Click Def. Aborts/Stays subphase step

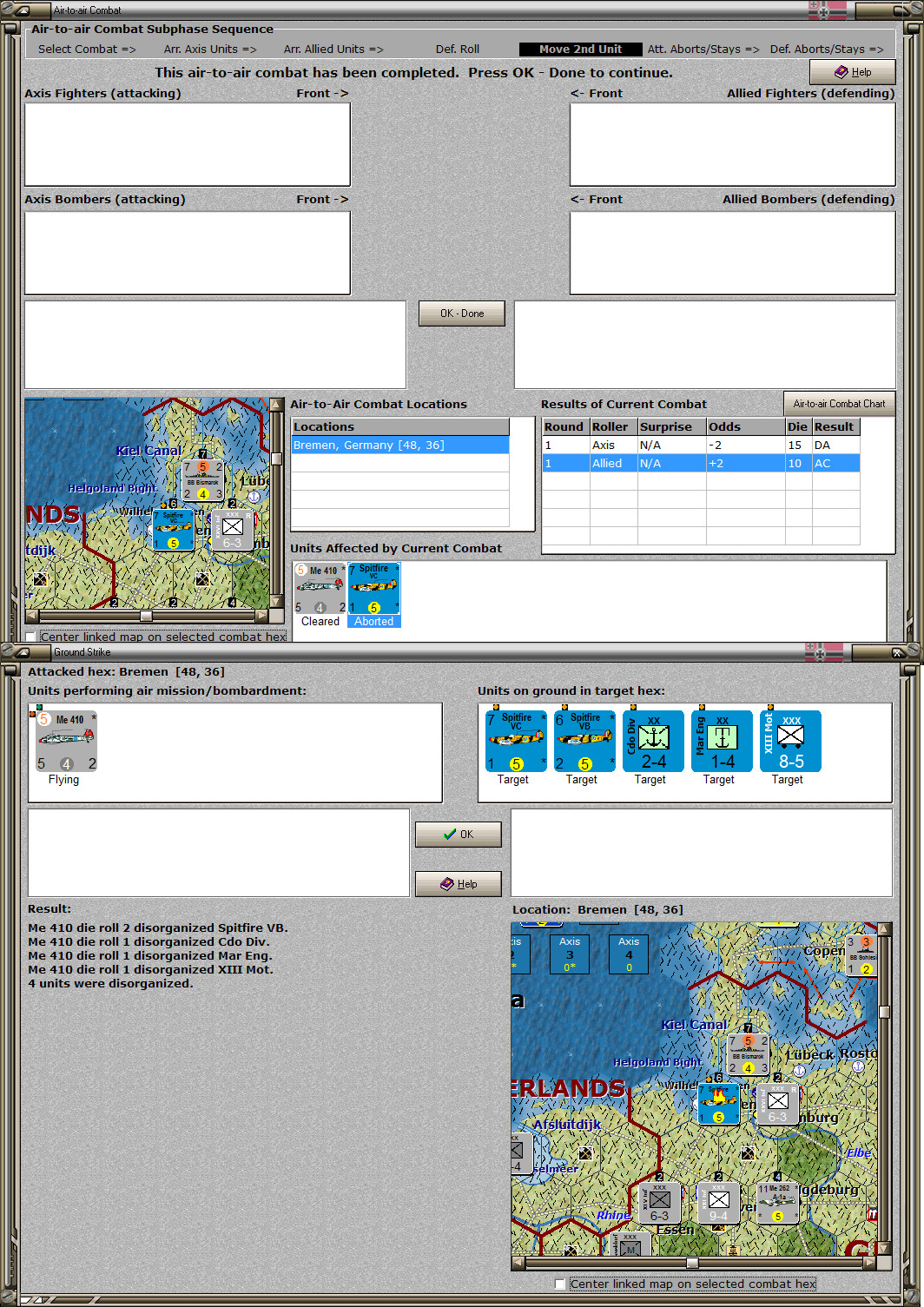coord(827,50)
